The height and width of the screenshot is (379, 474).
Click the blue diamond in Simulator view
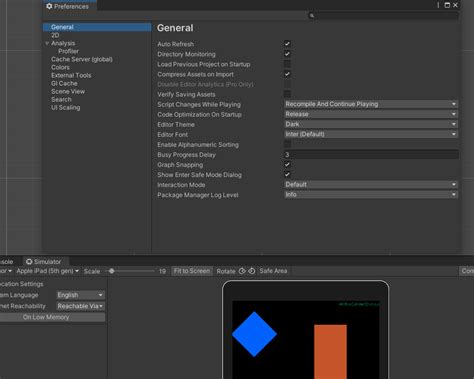point(254,334)
